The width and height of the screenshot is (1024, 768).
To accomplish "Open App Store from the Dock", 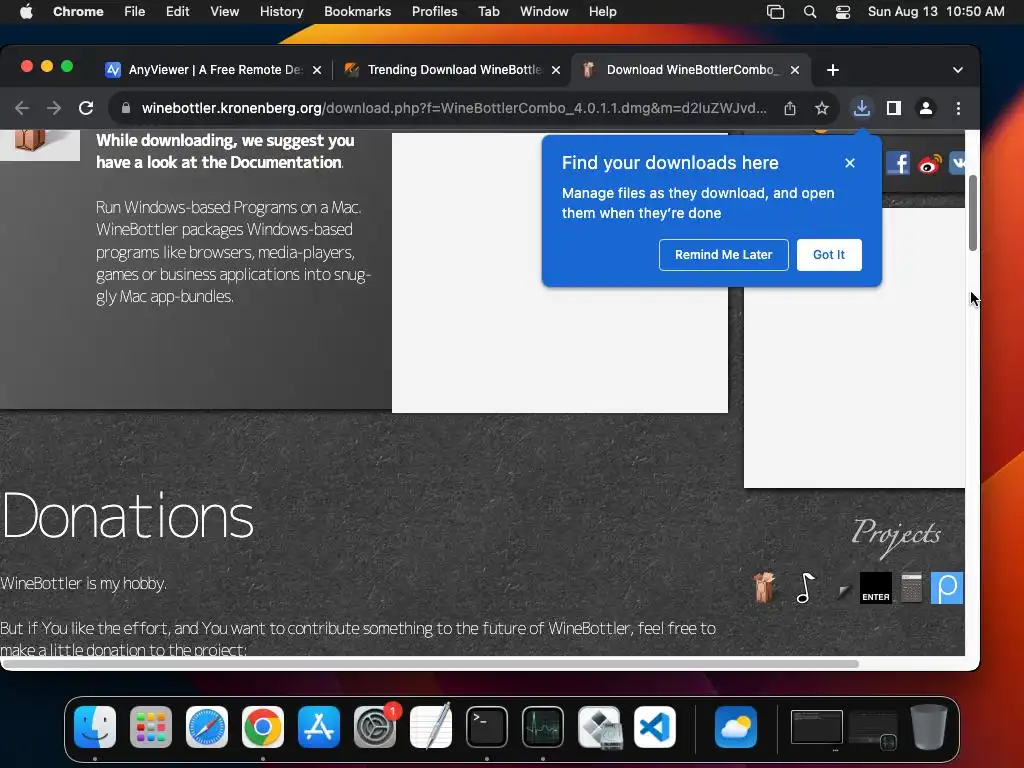I will 319,727.
